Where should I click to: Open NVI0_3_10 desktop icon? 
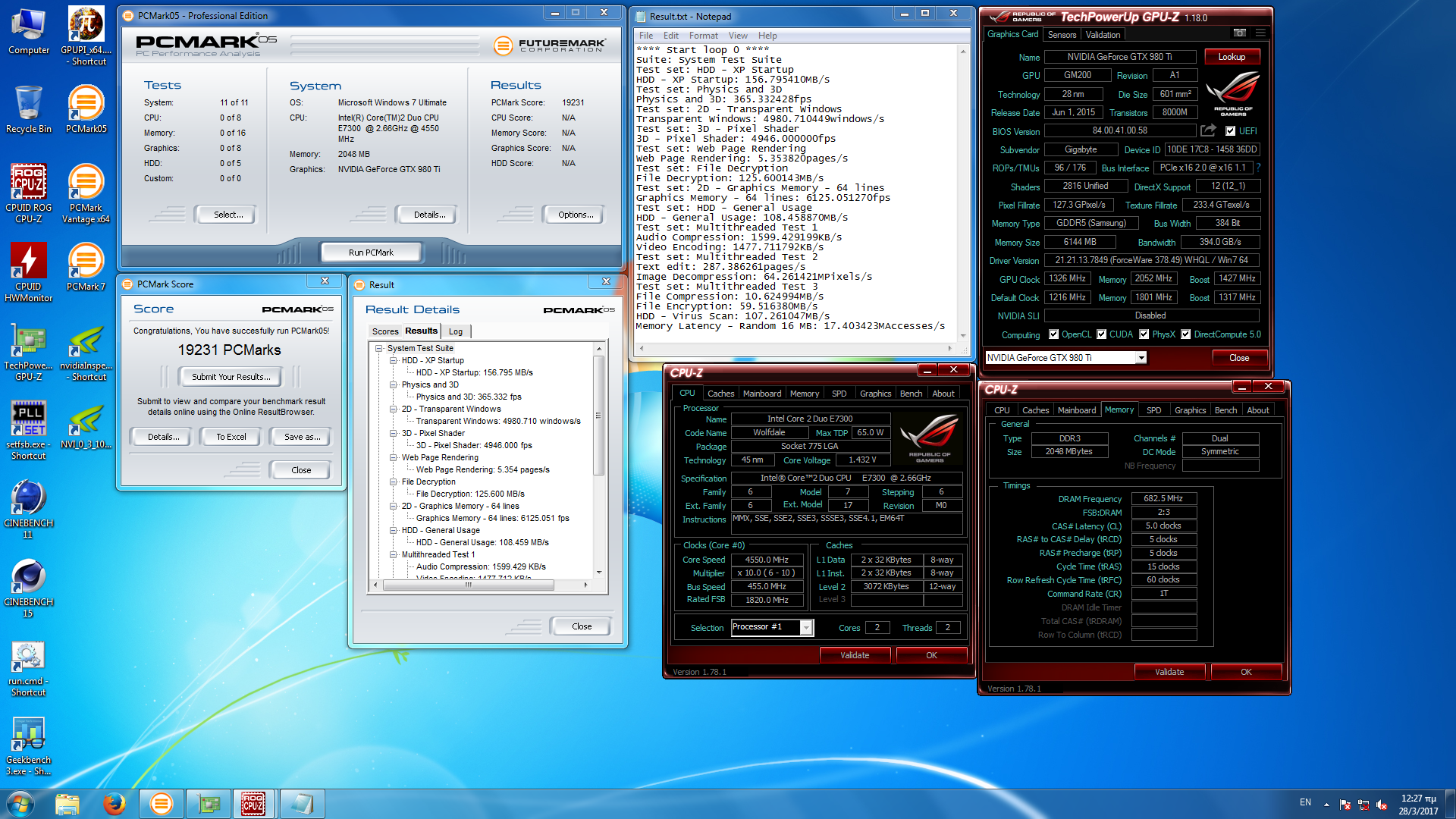click(x=86, y=425)
